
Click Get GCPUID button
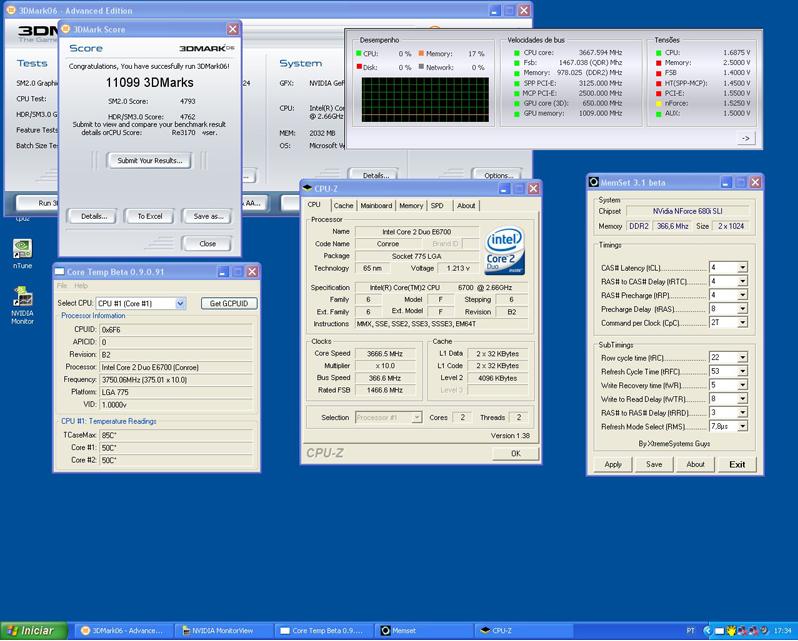[x=229, y=303]
